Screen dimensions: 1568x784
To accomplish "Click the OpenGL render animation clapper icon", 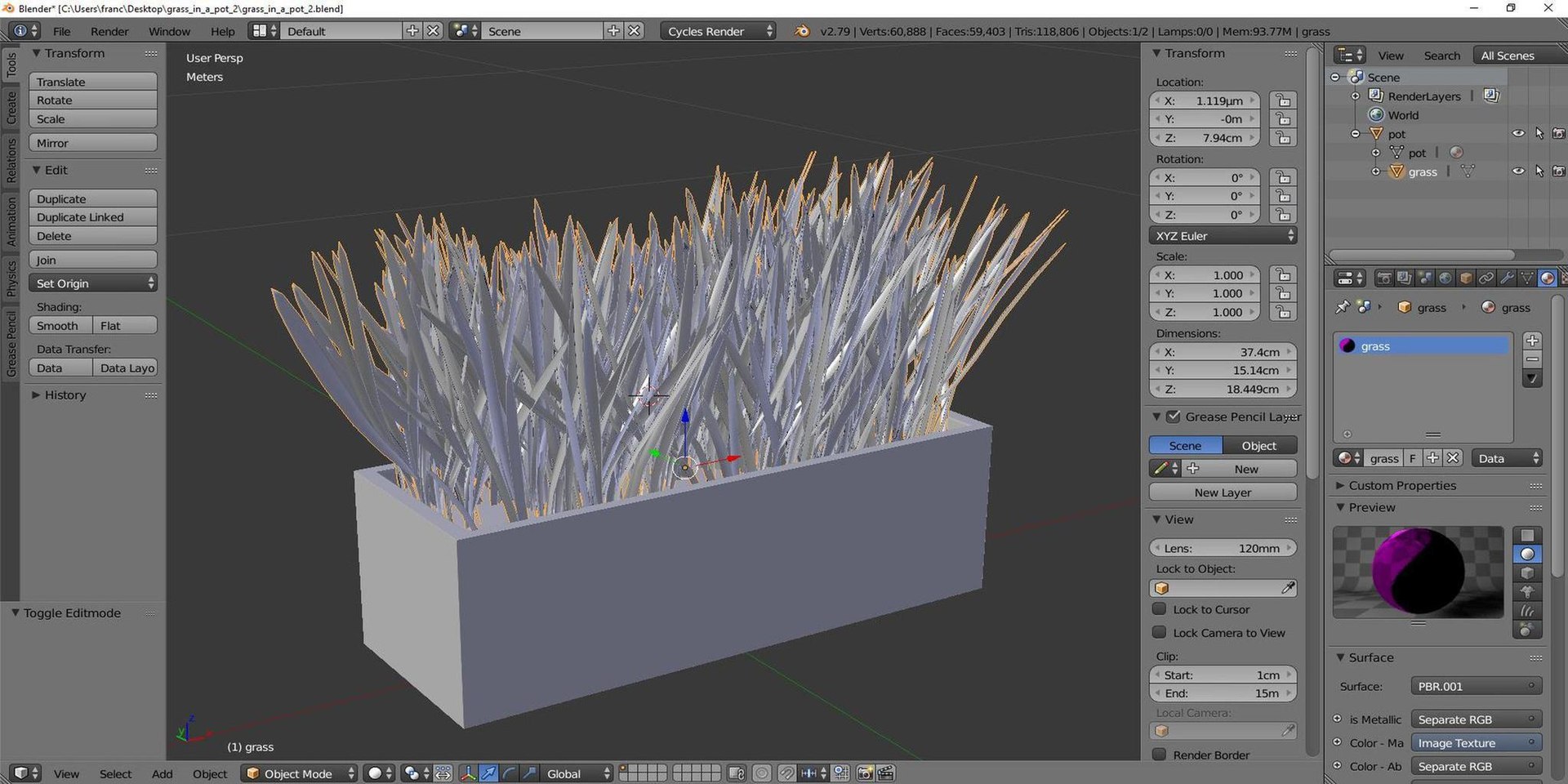I will (886, 773).
